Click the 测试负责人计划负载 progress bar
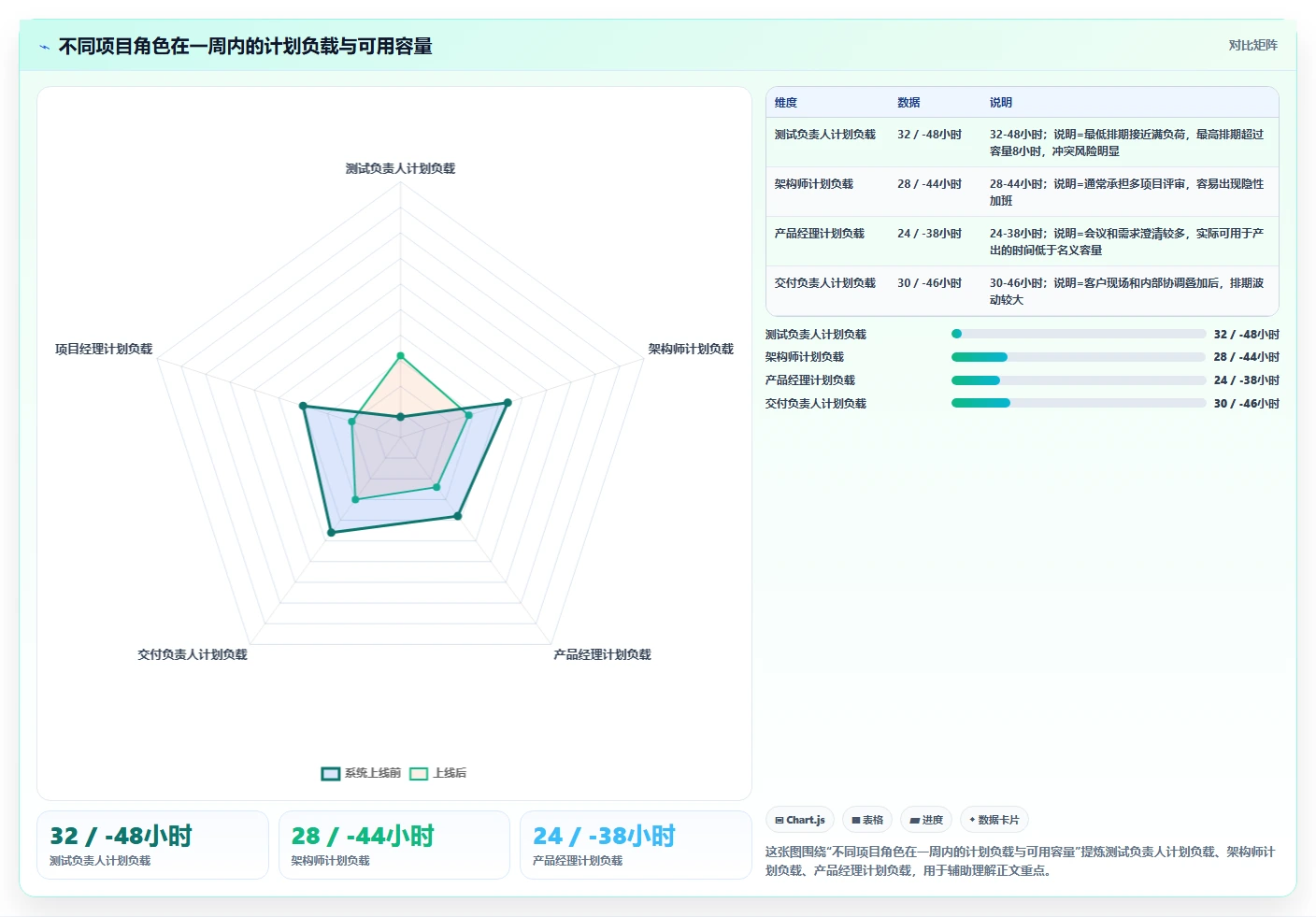 (x=1078, y=334)
